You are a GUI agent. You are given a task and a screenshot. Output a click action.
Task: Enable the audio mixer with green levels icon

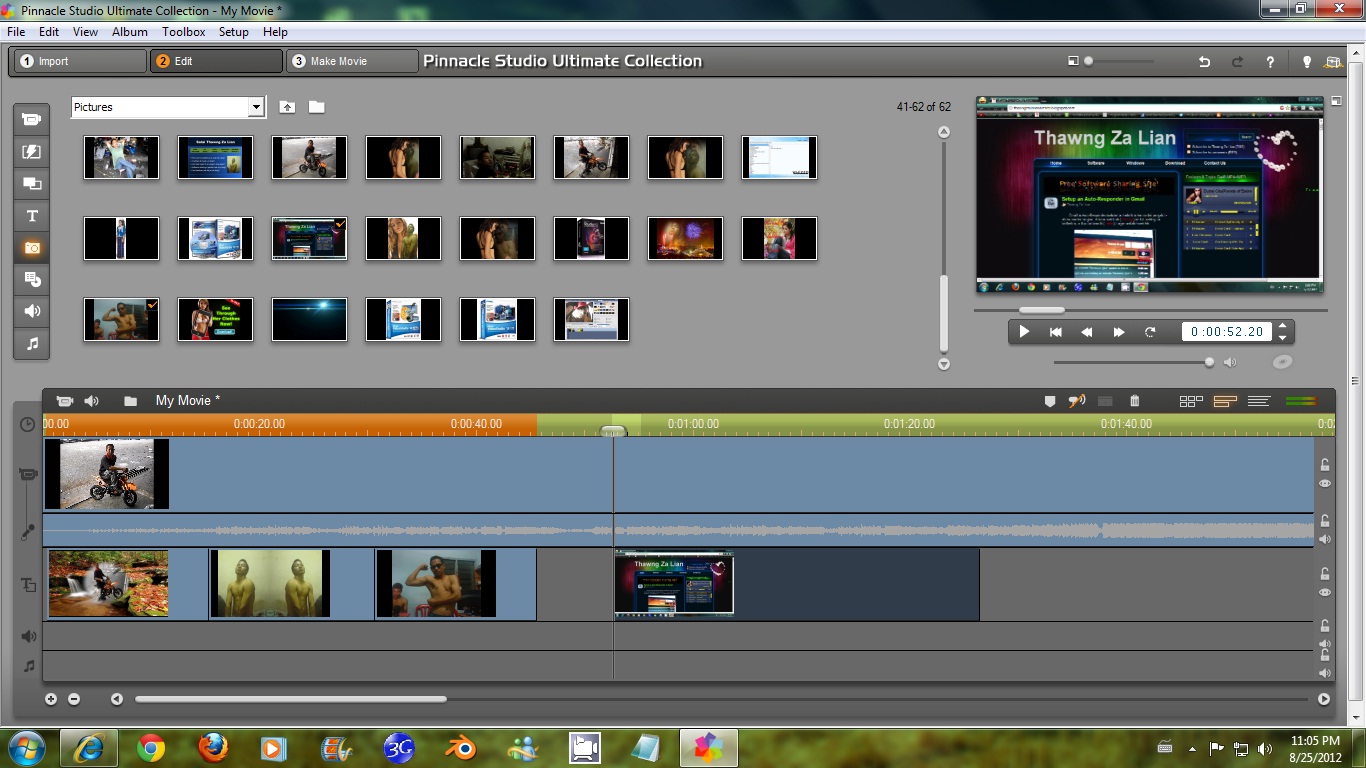[1300, 400]
